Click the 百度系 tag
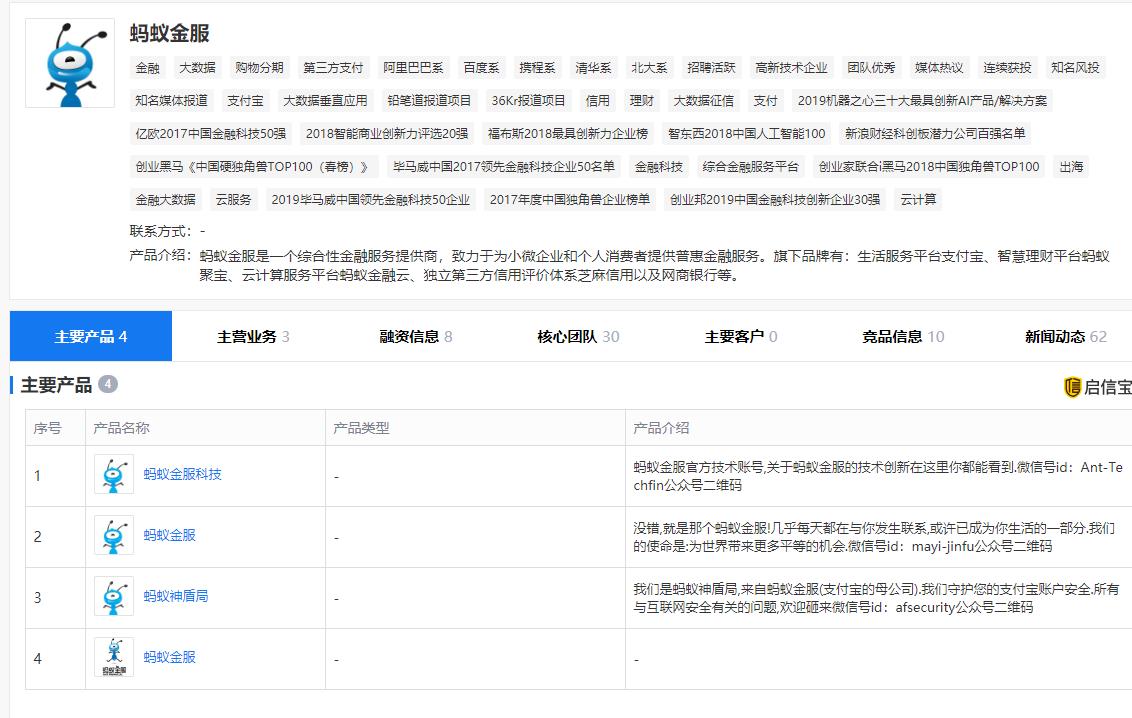Viewport: 1132px width, 718px height. 482,68
